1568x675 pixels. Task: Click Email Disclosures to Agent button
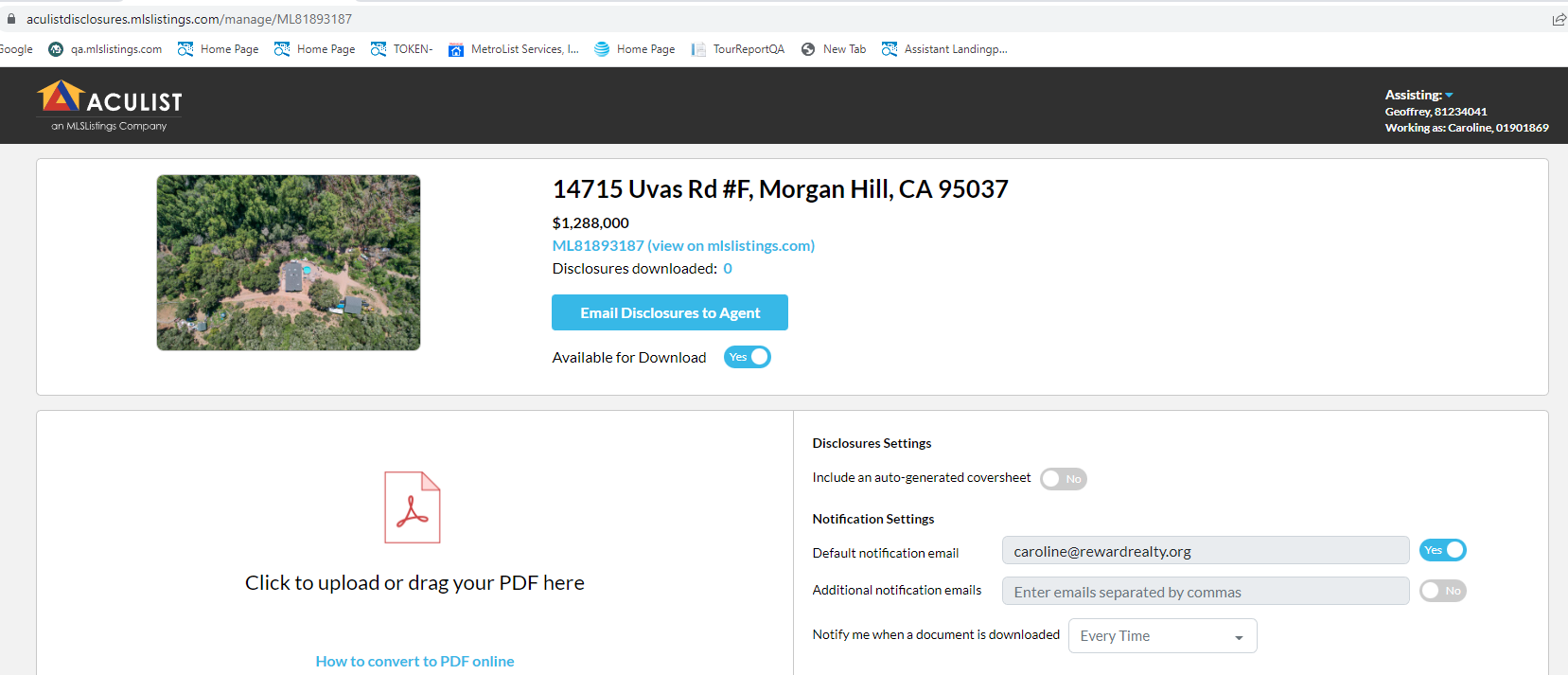670,312
